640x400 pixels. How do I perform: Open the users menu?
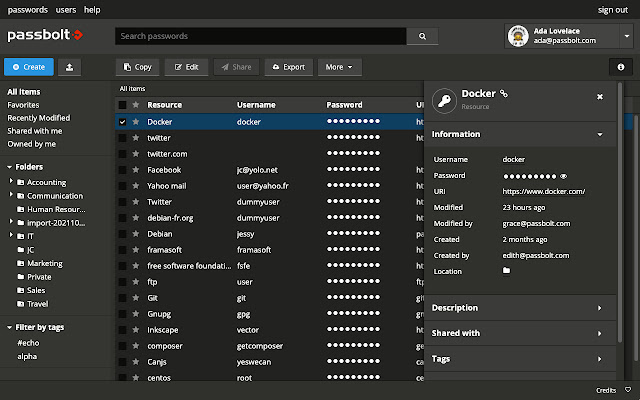(x=66, y=9)
